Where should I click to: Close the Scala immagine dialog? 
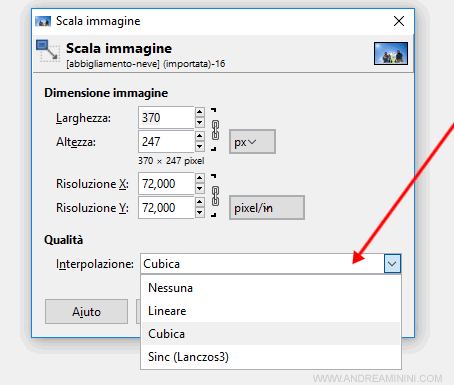click(399, 21)
